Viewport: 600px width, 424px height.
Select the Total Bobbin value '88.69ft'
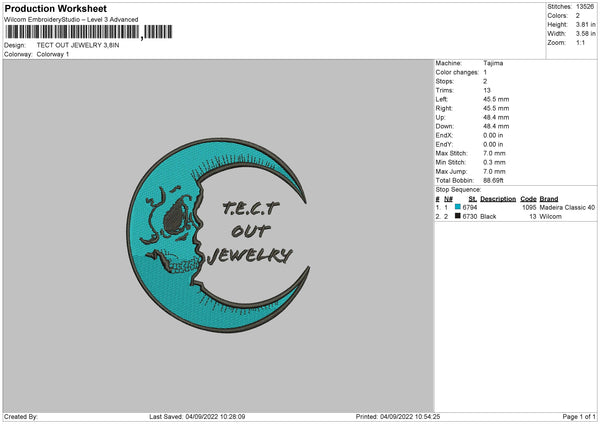[494, 180]
